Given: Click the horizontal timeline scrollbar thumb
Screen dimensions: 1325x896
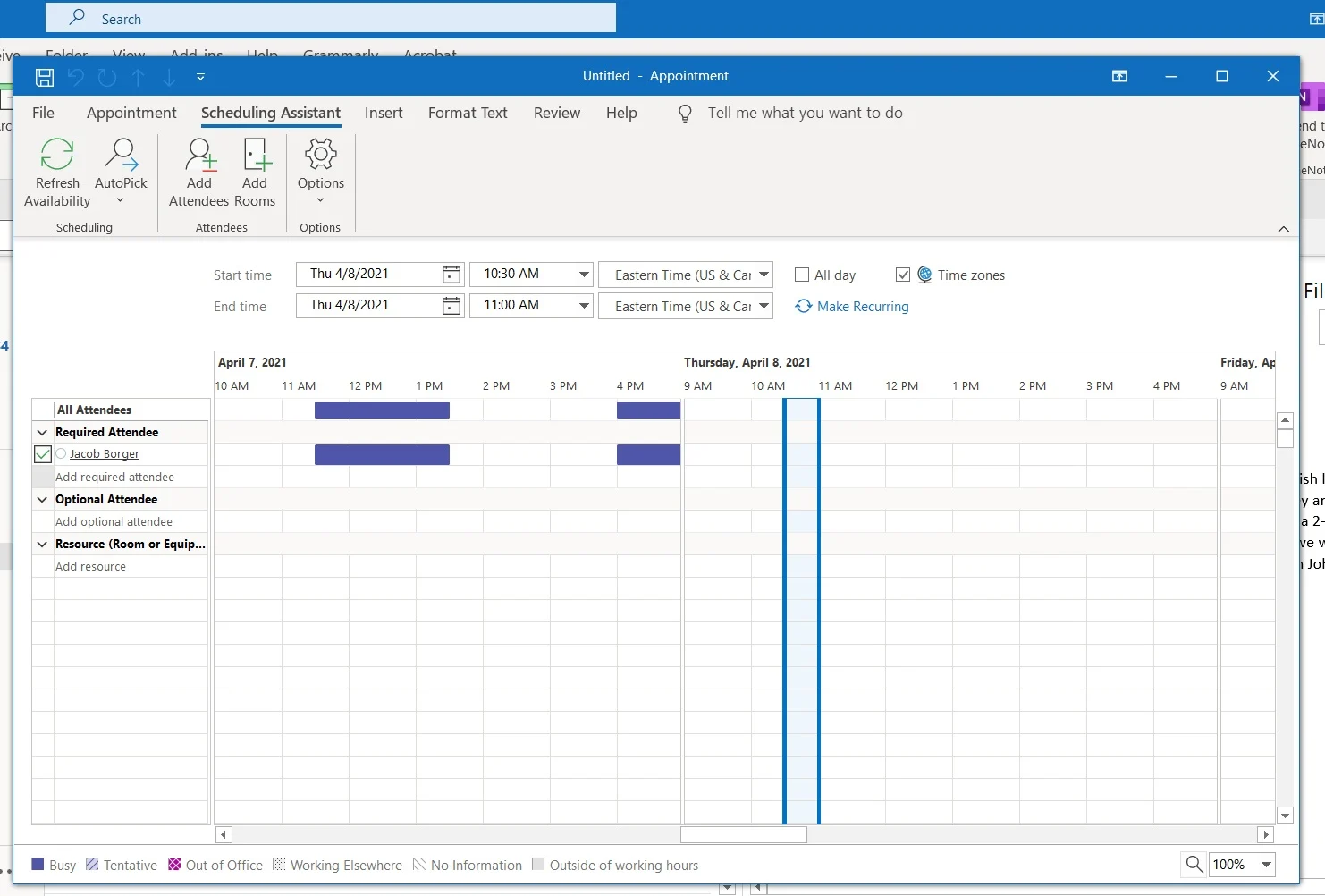Looking at the screenshot, I should point(743,834).
